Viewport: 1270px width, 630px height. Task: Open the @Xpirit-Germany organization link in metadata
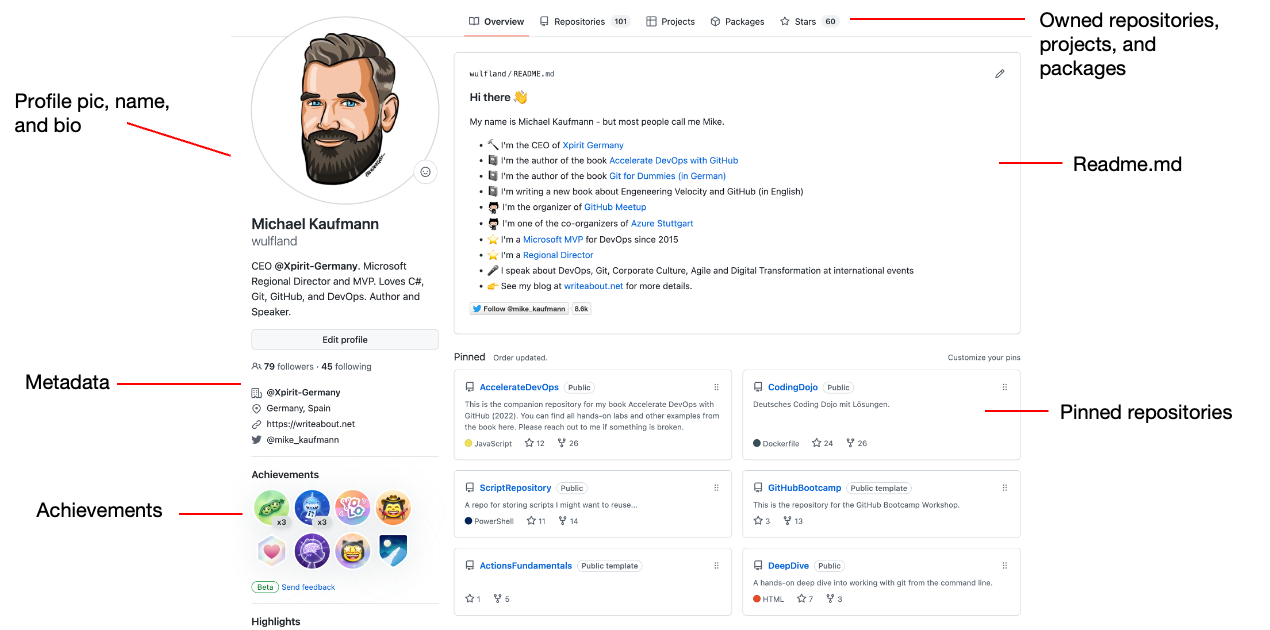pyautogui.click(x=303, y=393)
